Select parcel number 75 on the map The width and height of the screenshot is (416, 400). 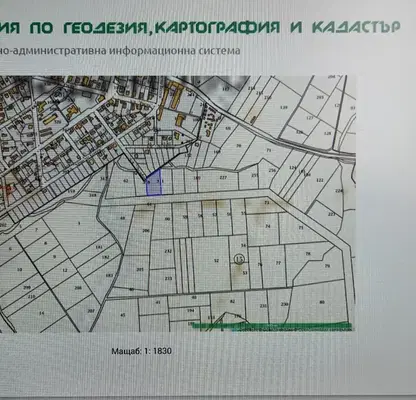point(301,228)
